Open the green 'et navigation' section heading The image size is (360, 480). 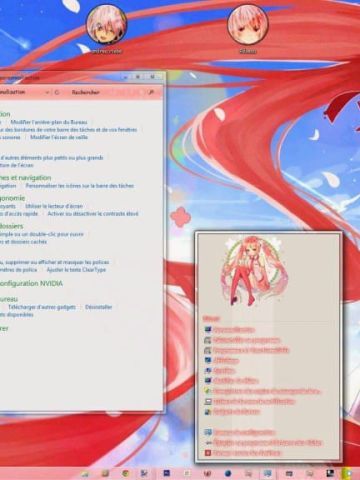[x=25, y=178]
